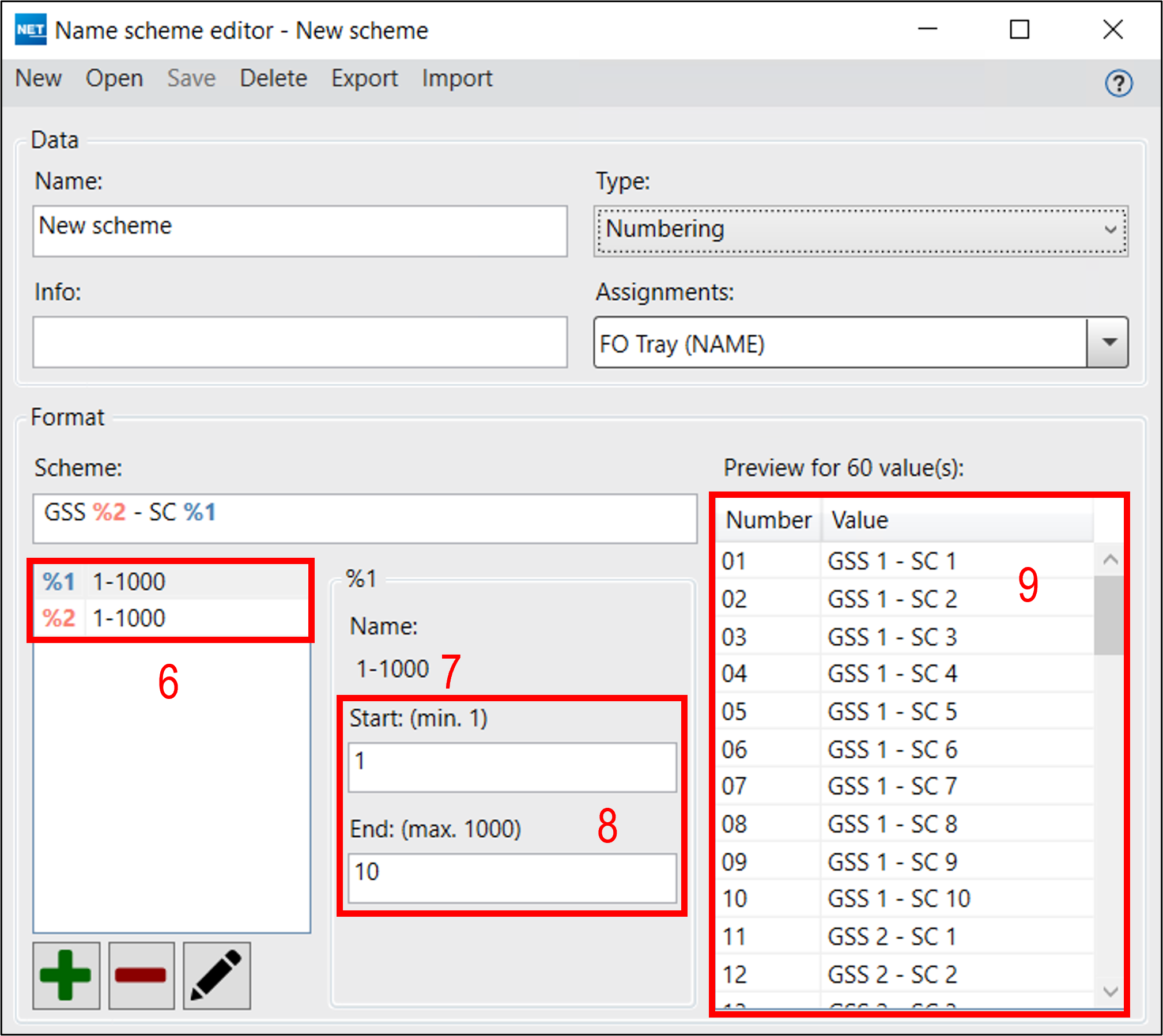
Task: Click the Name field containing New scheme
Action: pyautogui.click(x=300, y=230)
